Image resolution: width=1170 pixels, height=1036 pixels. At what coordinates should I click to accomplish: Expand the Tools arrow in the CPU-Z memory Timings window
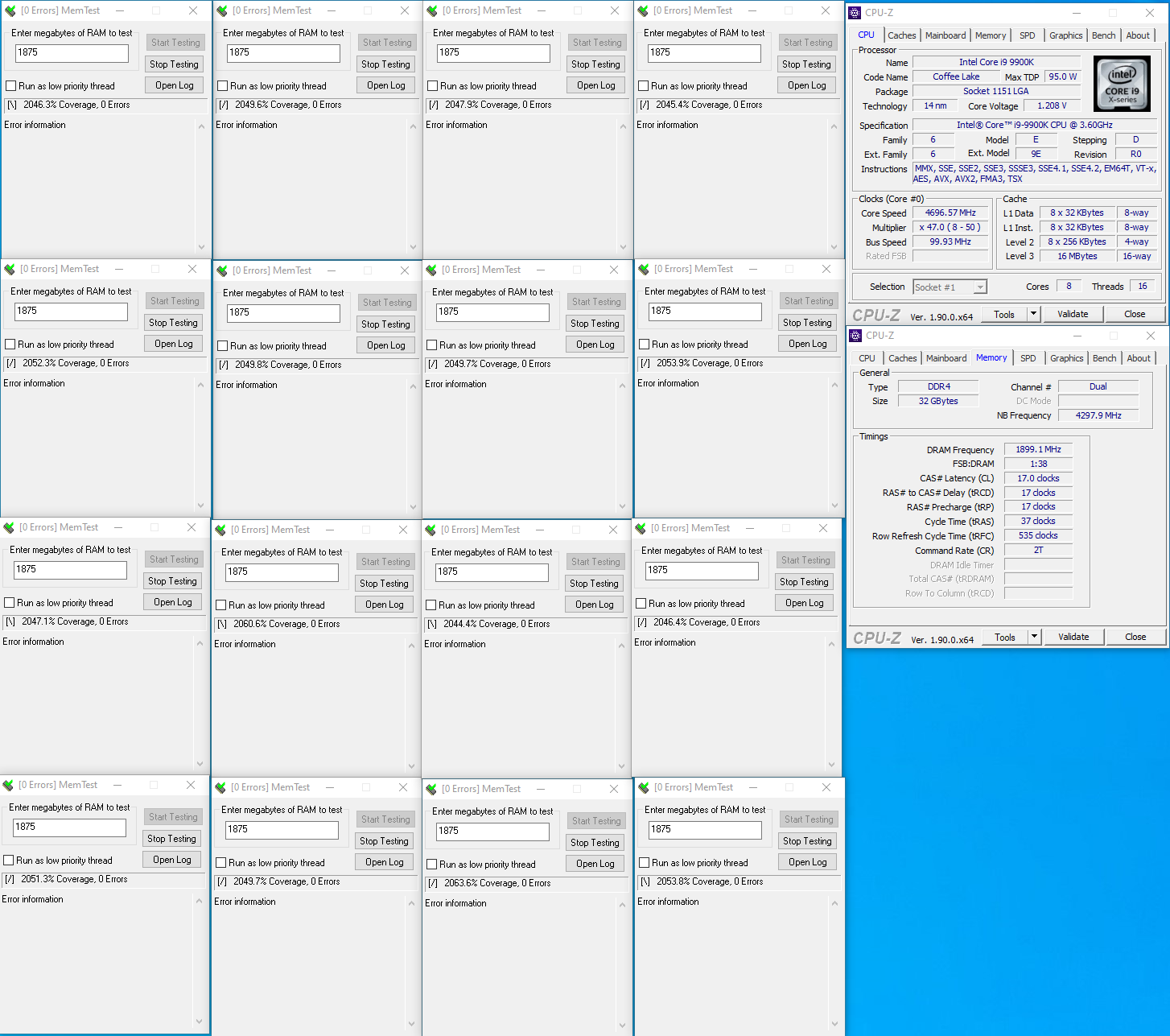tap(1035, 637)
